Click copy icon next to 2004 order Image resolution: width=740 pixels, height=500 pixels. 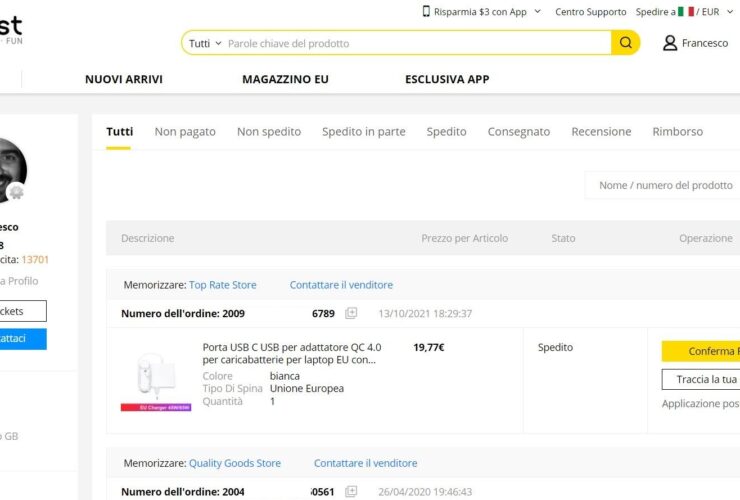[x=351, y=492]
